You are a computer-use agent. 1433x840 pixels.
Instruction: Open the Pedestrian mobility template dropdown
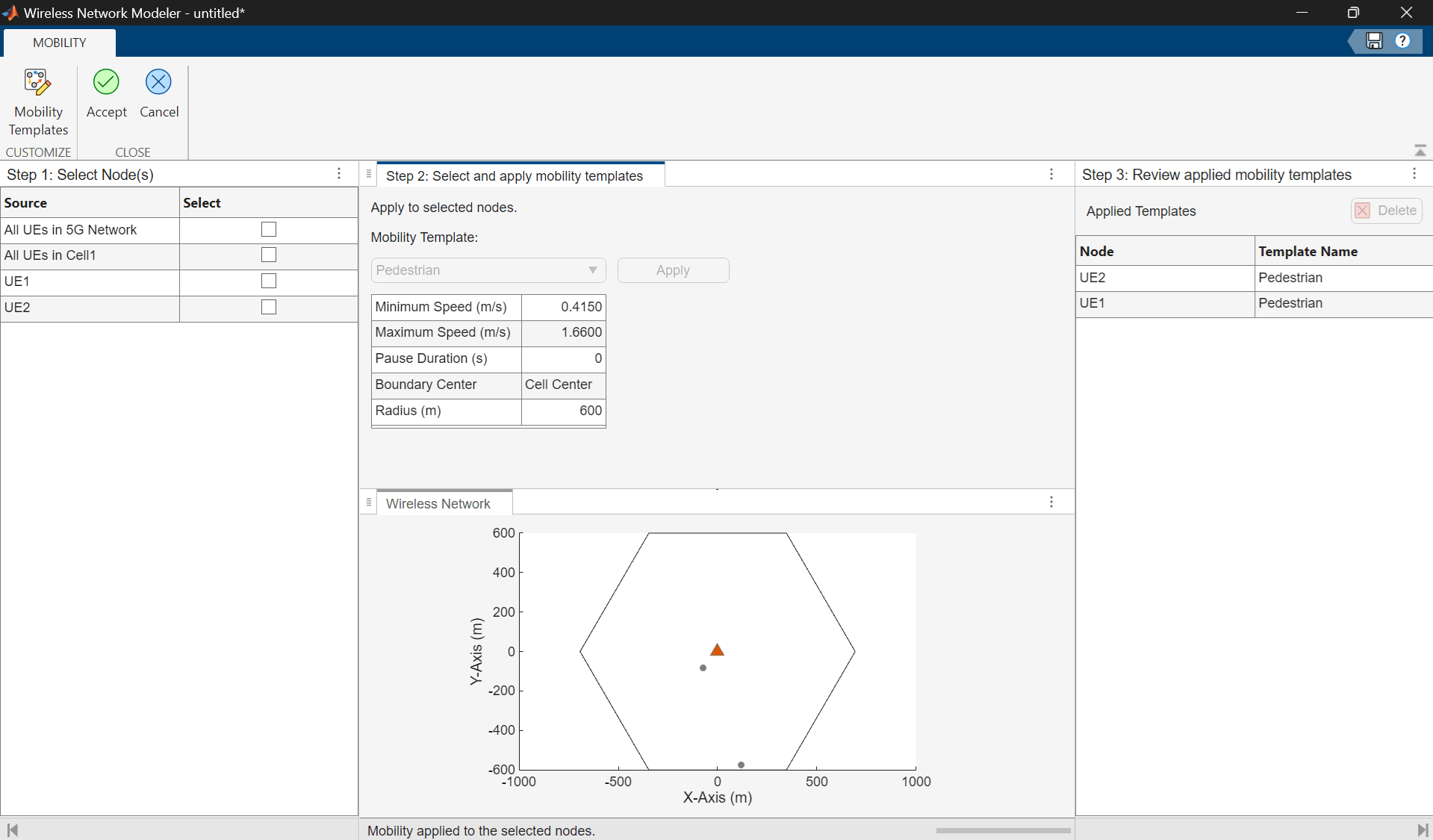[x=488, y=270]
